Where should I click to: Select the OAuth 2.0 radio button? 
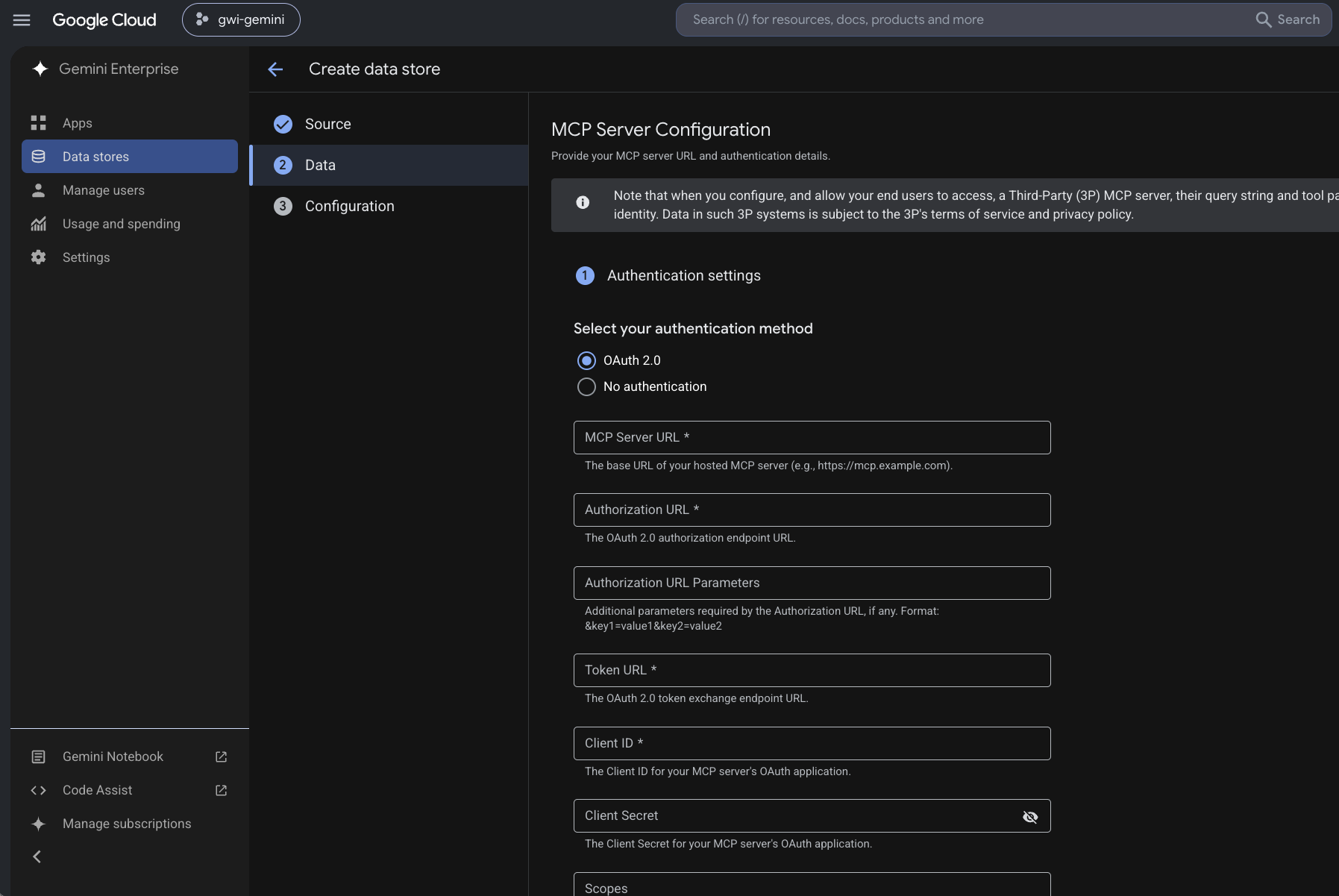pyautogui.click(x=586, y=360)
